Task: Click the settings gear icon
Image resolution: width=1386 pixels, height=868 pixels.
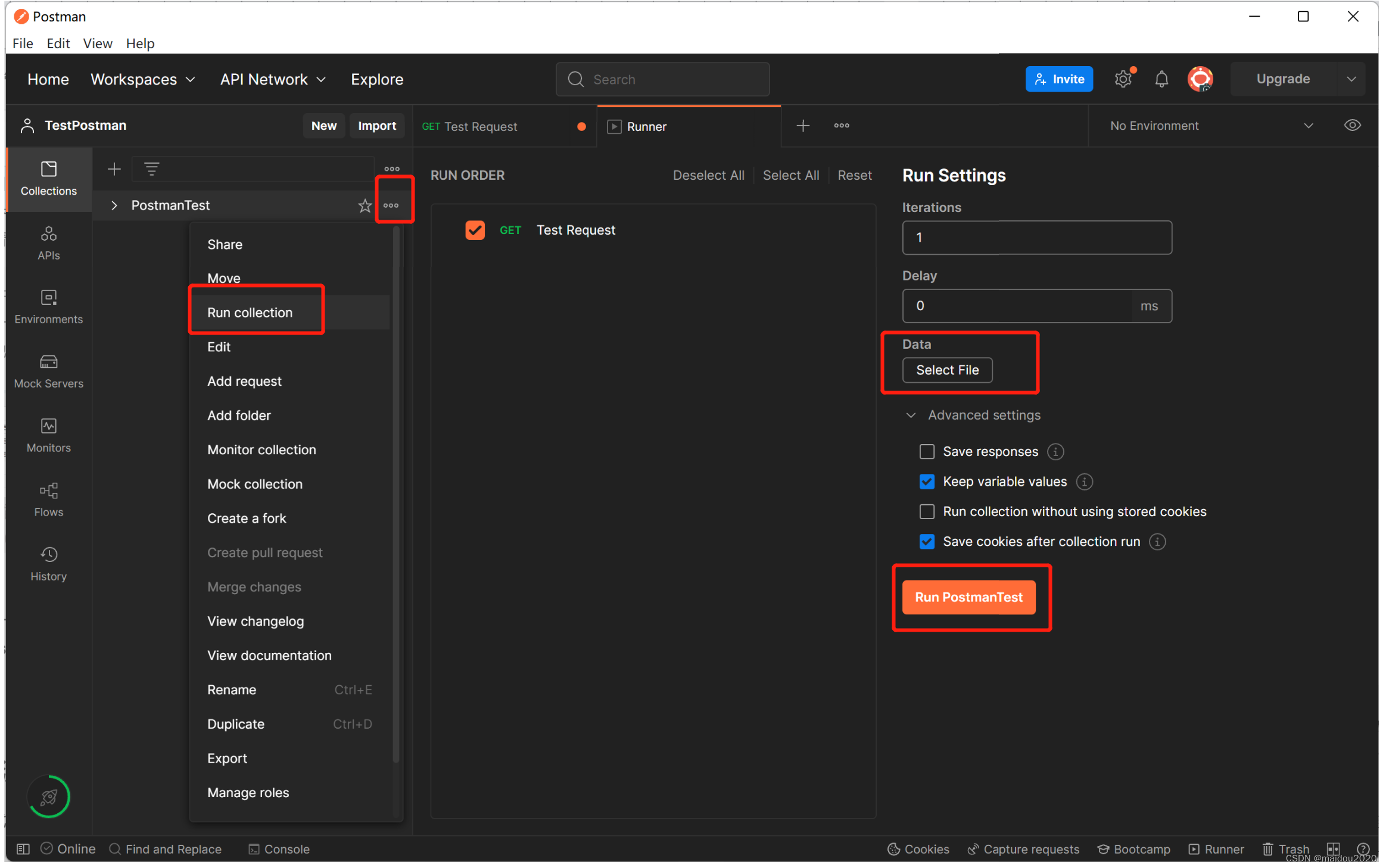Action: coord(1123,79)
